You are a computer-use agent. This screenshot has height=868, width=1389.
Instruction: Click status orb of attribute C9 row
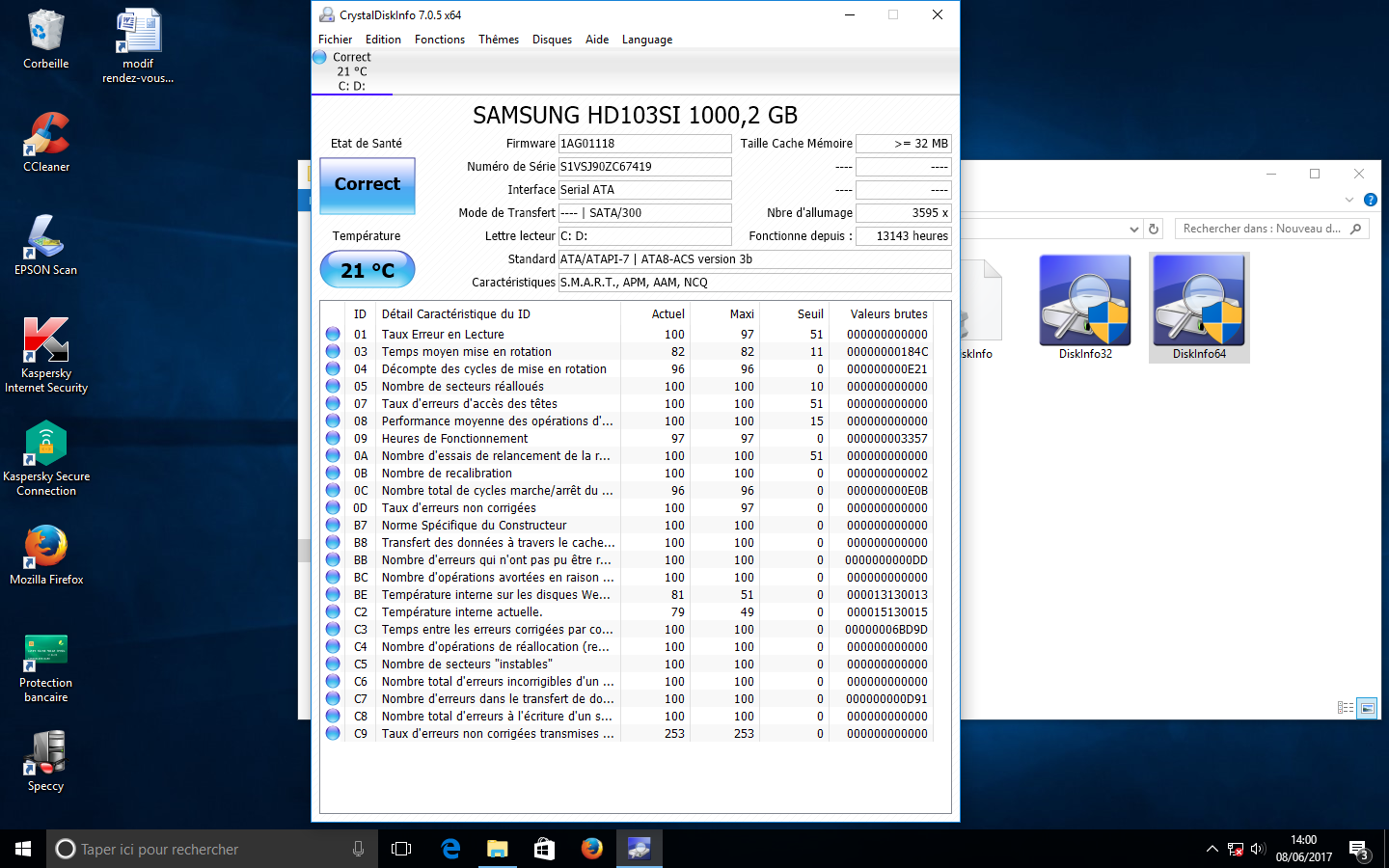click(333, 733)
